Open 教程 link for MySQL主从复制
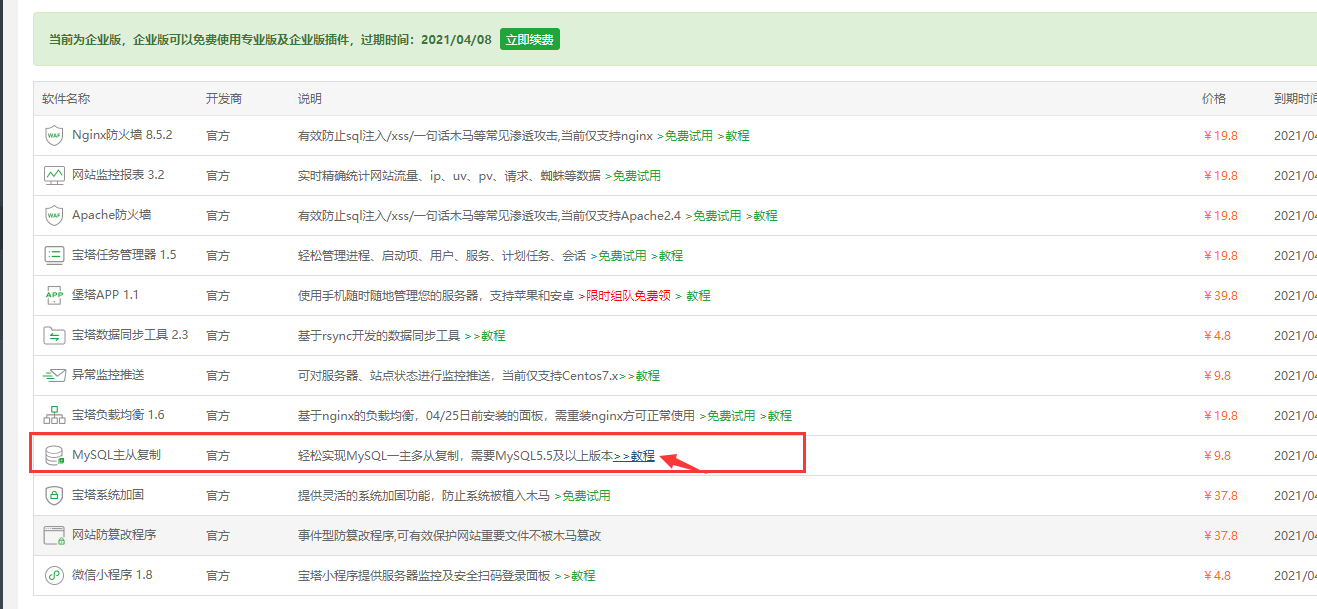The image size is (1317, 609). click(x=634, y=455)
